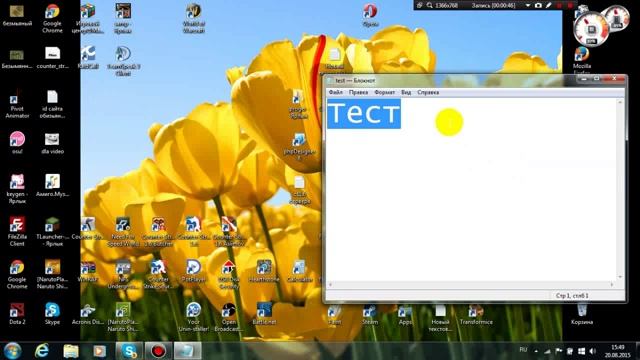Open the Справка menu in Notepad
640x360 pixels.
428,92
